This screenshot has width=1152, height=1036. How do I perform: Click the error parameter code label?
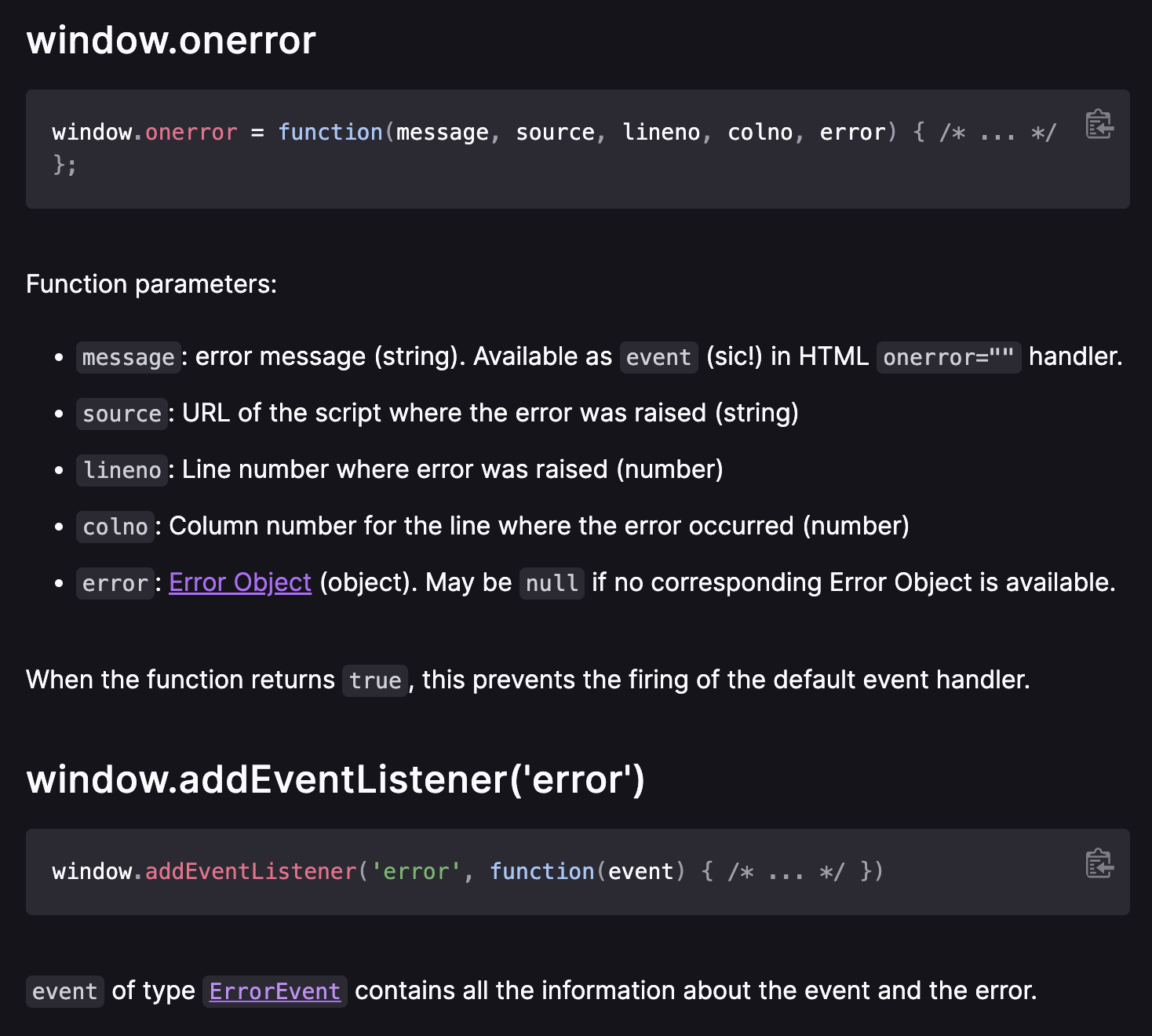[115, 583]
